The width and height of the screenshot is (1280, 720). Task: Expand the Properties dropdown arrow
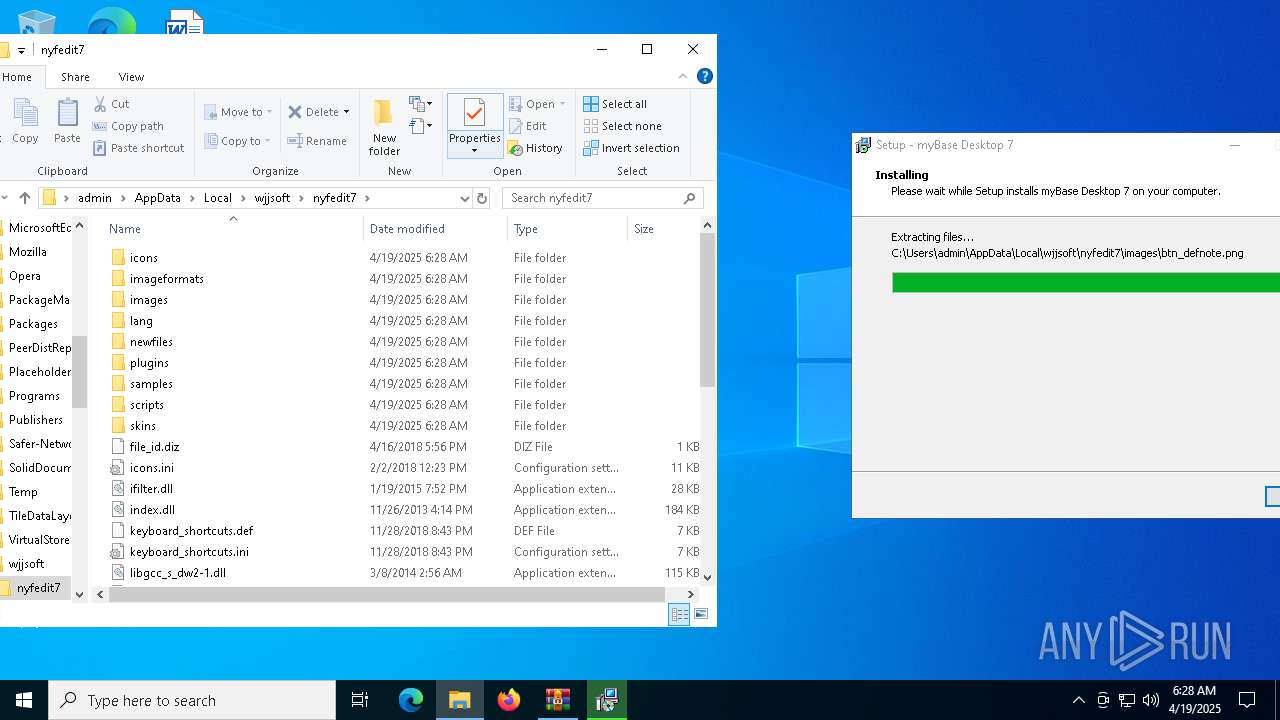pos(475,151)
